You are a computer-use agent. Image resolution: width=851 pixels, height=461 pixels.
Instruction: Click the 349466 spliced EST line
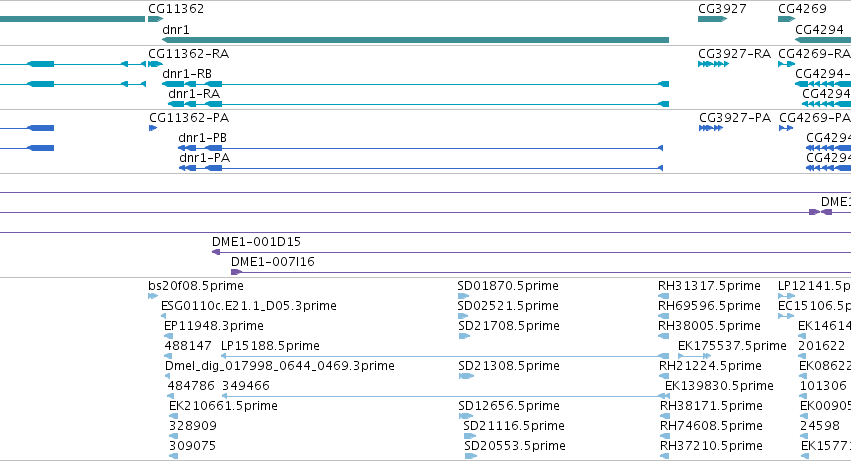point(445,396)
